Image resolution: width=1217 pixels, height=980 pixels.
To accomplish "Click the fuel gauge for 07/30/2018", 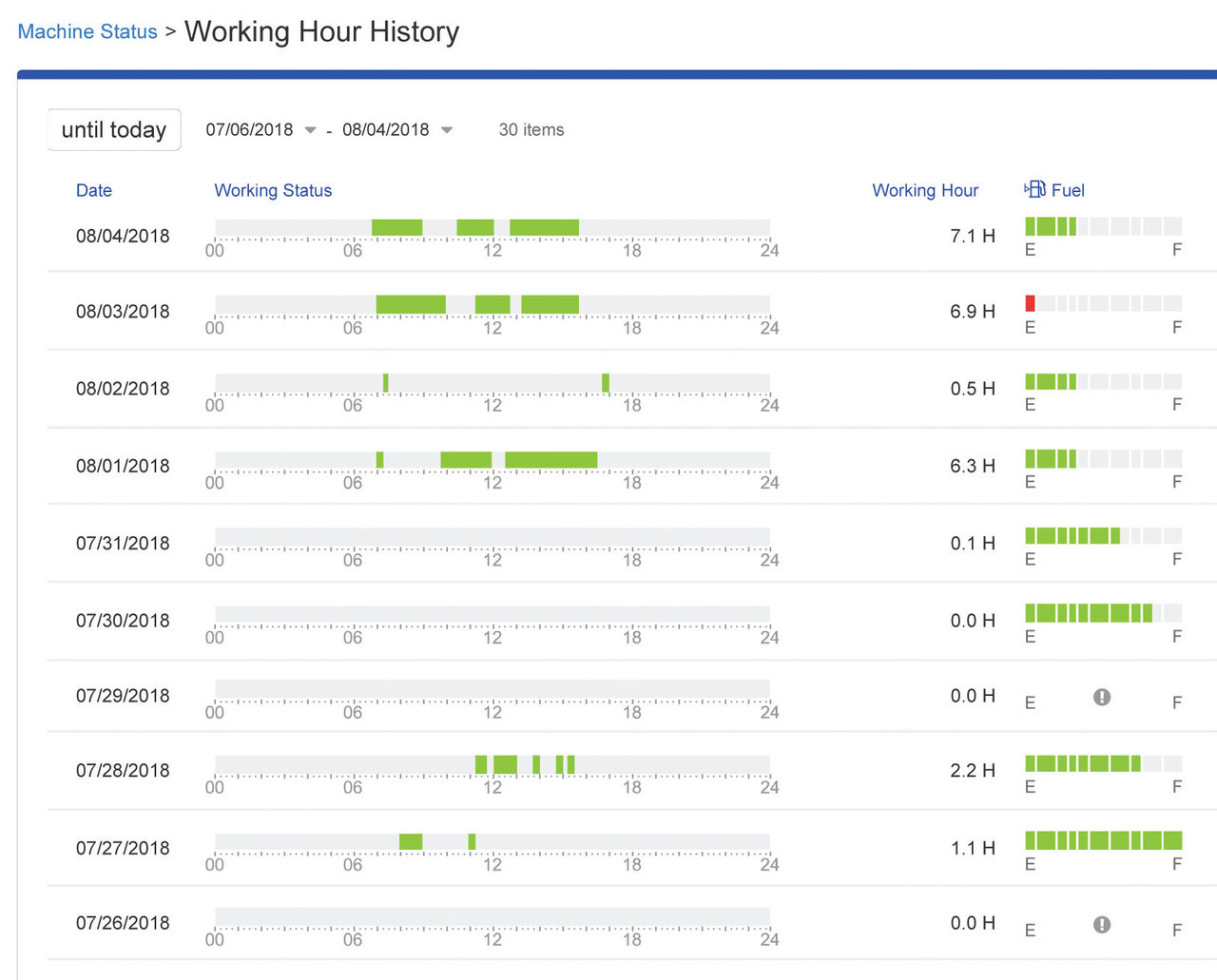I will pyautogui.click(x=1103, y=613).
